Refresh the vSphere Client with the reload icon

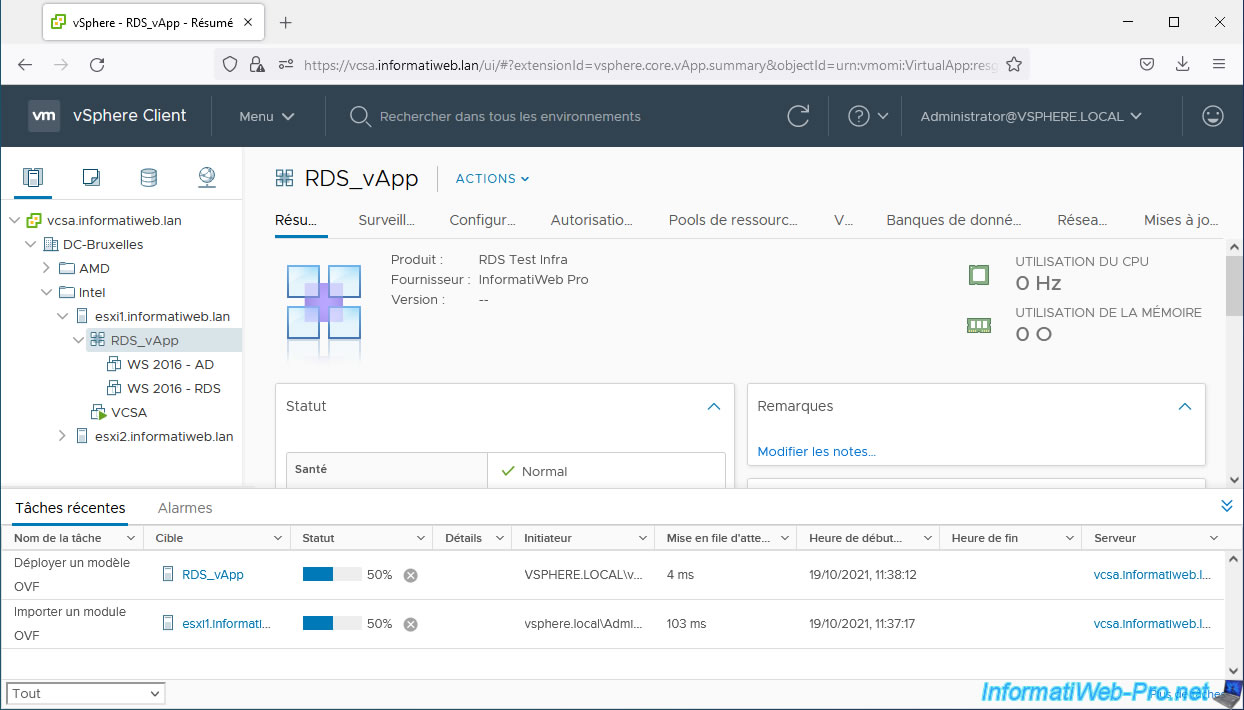click(x=798, y=116)
